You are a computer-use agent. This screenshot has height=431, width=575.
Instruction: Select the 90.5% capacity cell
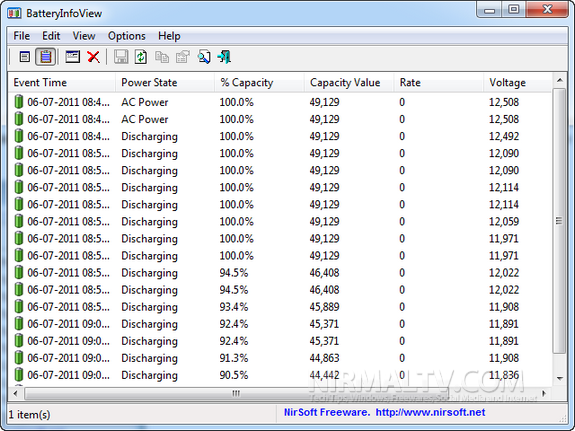[x=234, y=375]
